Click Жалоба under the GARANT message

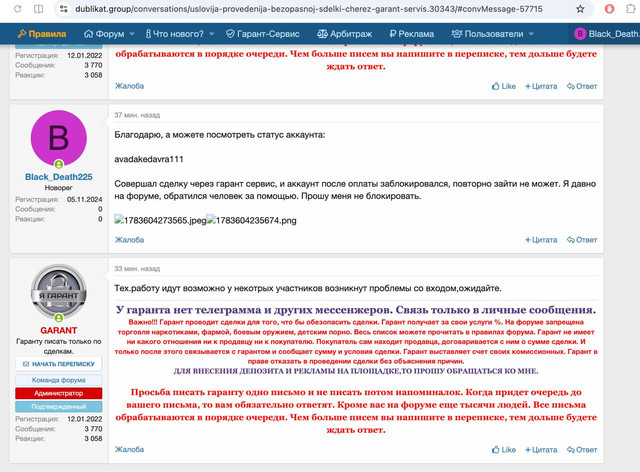tap(129, 449)
